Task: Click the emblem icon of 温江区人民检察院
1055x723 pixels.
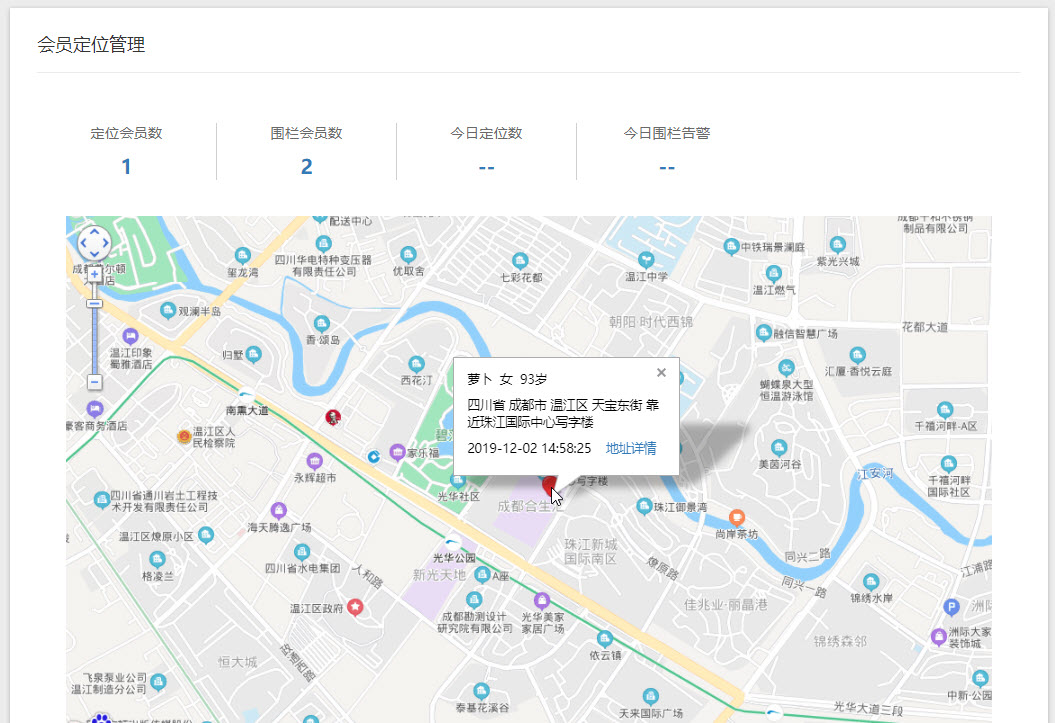Action: 184,436
